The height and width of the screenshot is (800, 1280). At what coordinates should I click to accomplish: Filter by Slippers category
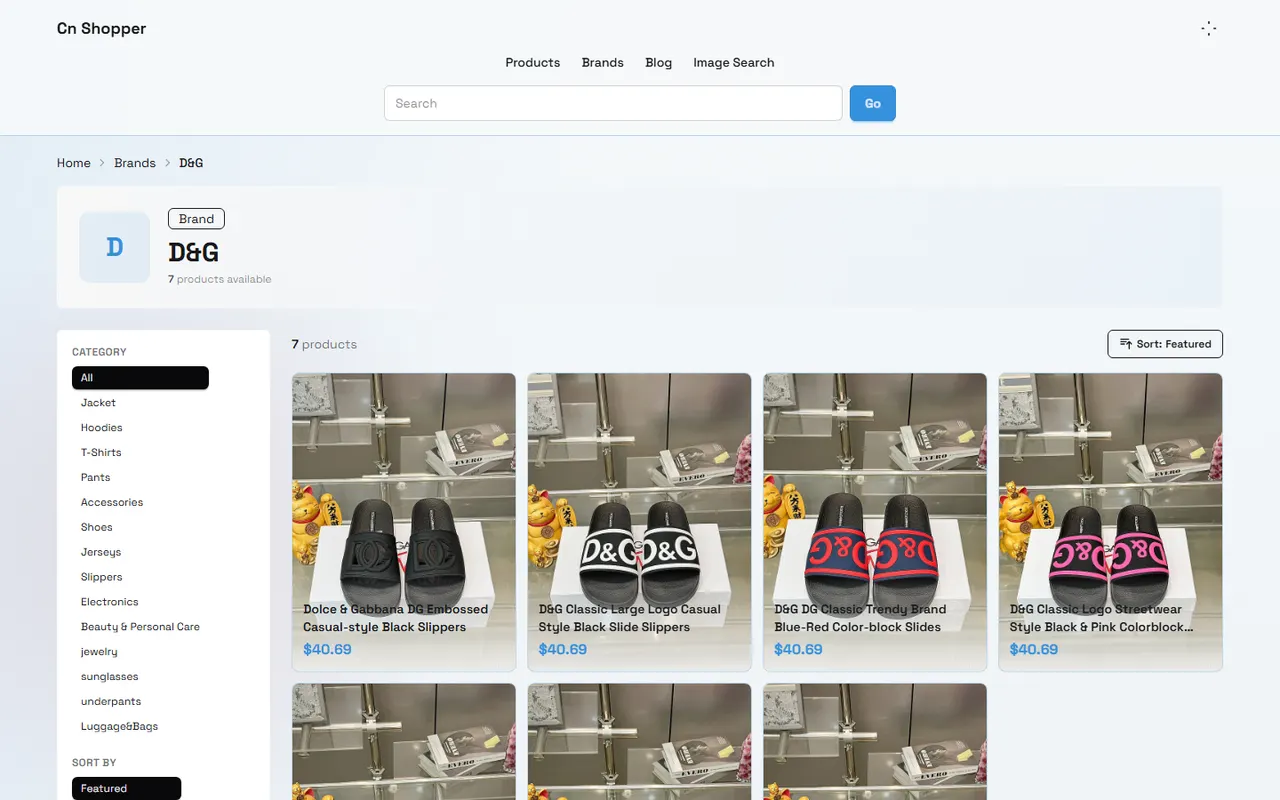101,578
